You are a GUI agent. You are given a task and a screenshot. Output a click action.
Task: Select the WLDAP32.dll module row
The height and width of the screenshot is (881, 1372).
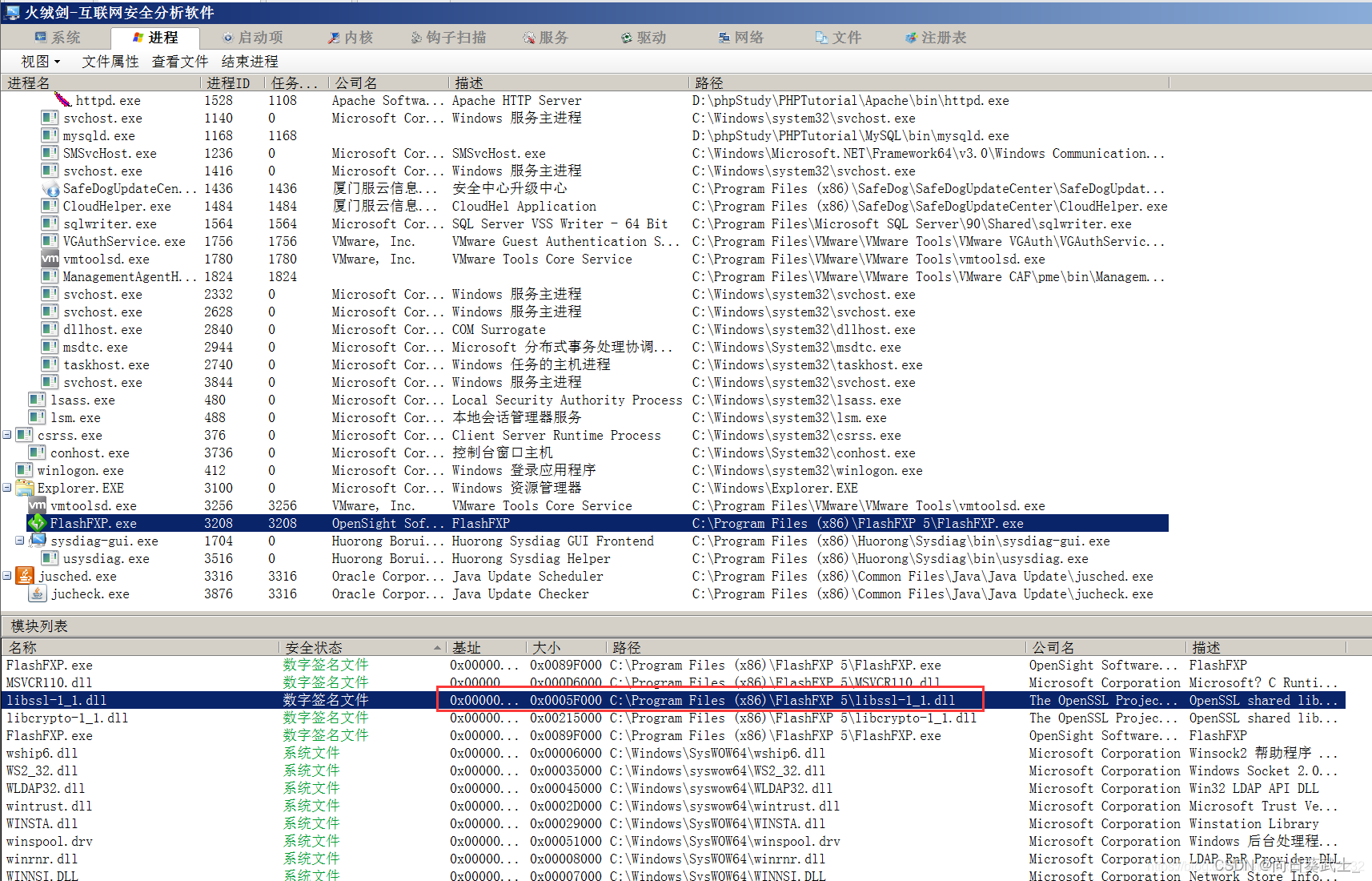coord(673,788)
